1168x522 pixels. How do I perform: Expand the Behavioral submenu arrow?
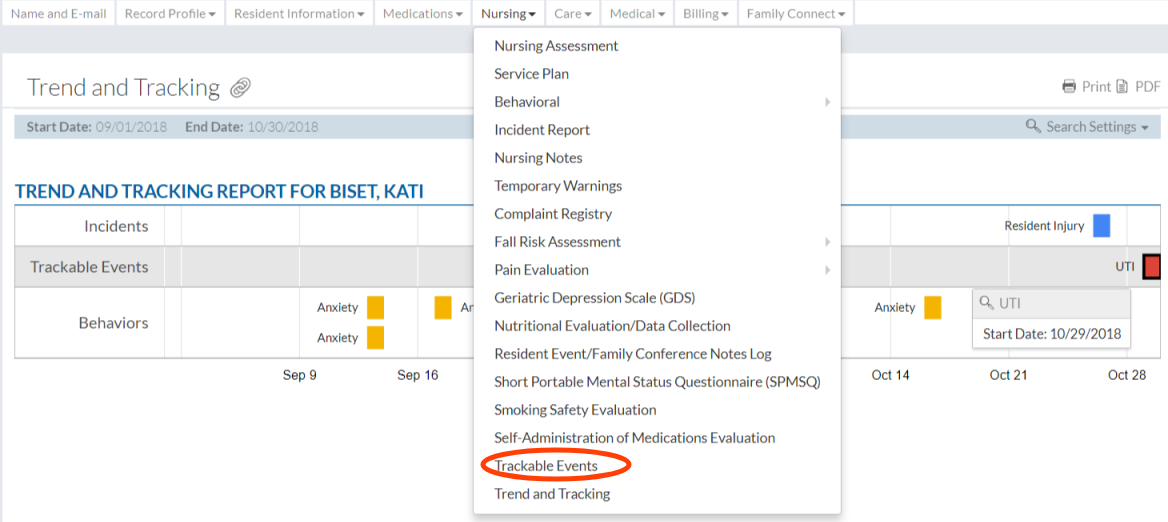coord(827,102)
